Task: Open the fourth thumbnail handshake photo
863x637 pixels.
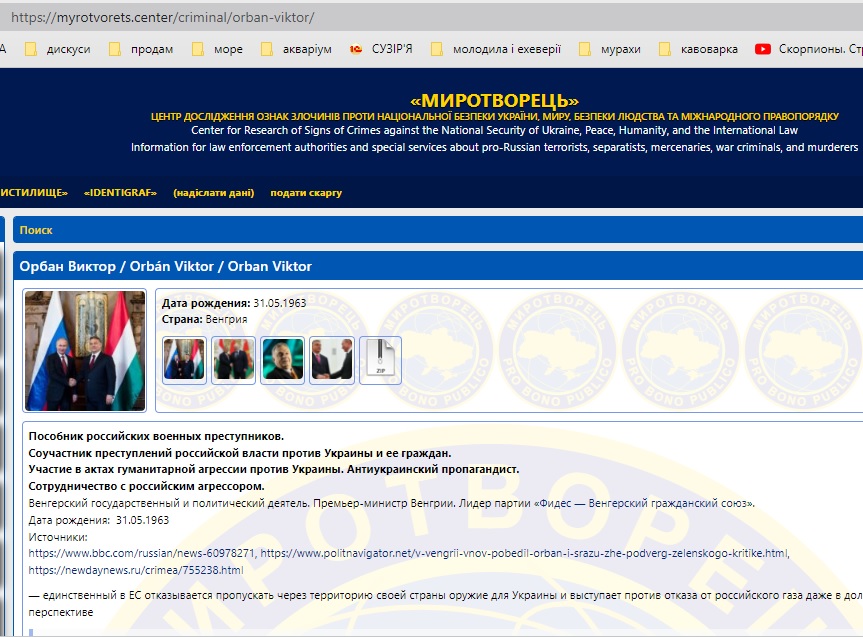Action: point(332,360)
